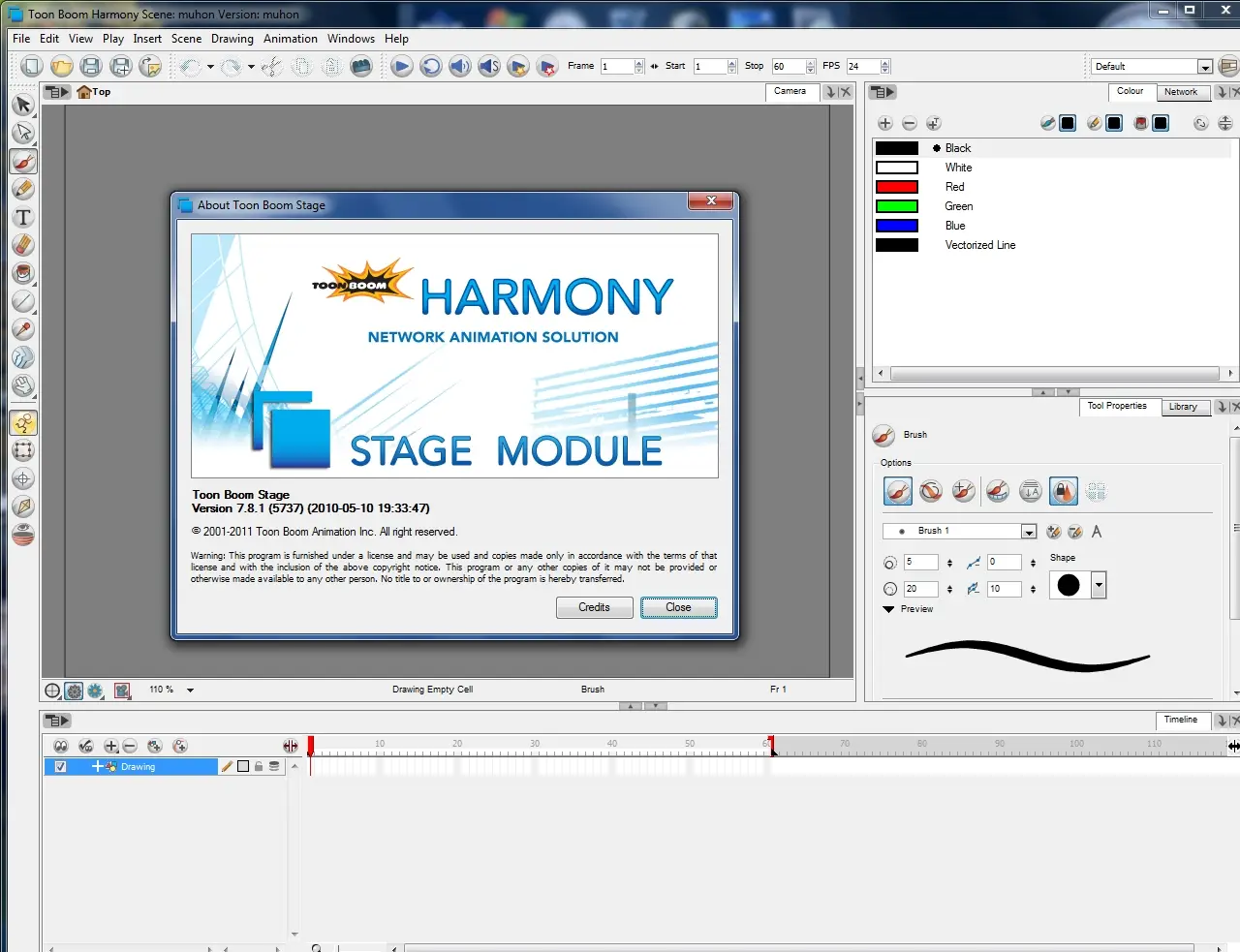The height and width of the screenshot is (952, 1240).
Task: Open the zoom level dropdown at 110 %
Action: 190,691
